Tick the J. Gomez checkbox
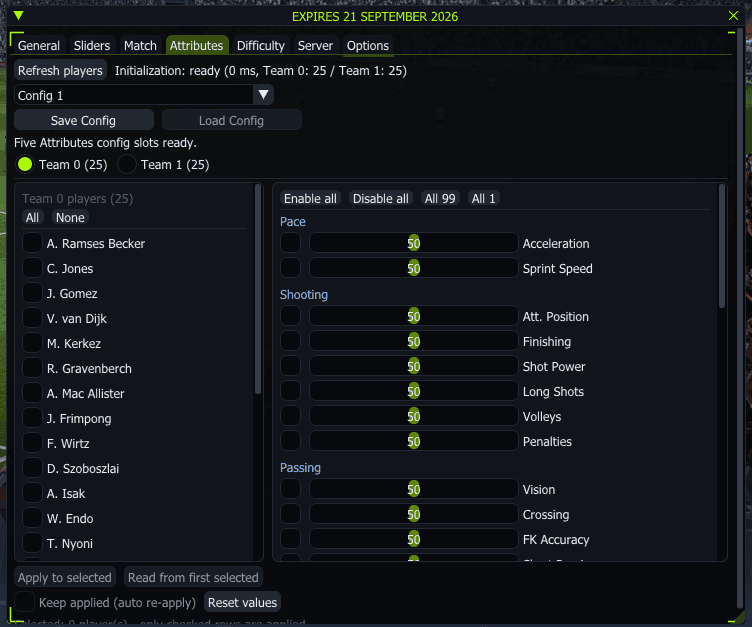 click(32, 293)
